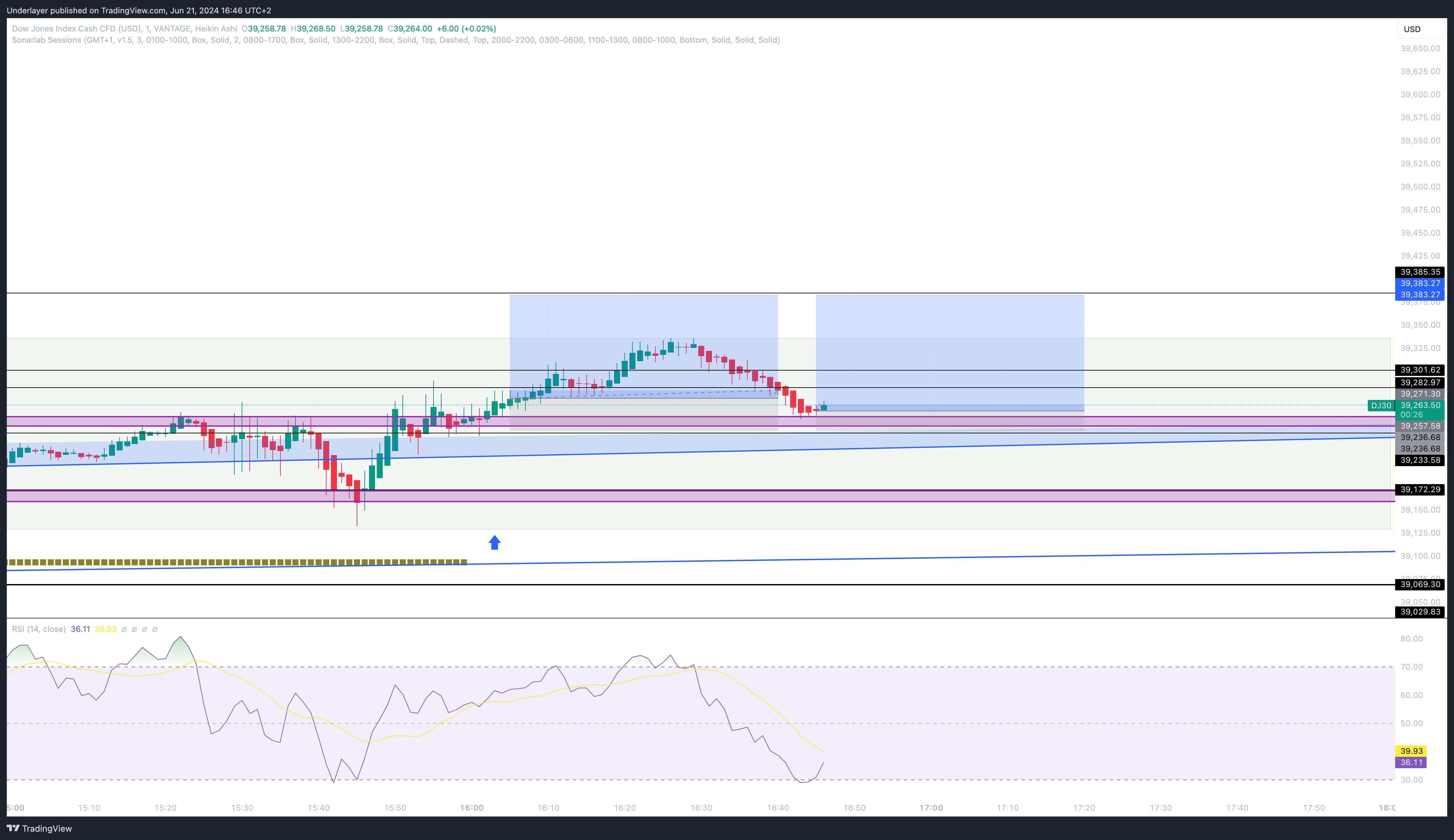This screenshot has width=1454, height=840.
Task: Click the 16:00 time axis label
Action: click(x=472, y=808)
